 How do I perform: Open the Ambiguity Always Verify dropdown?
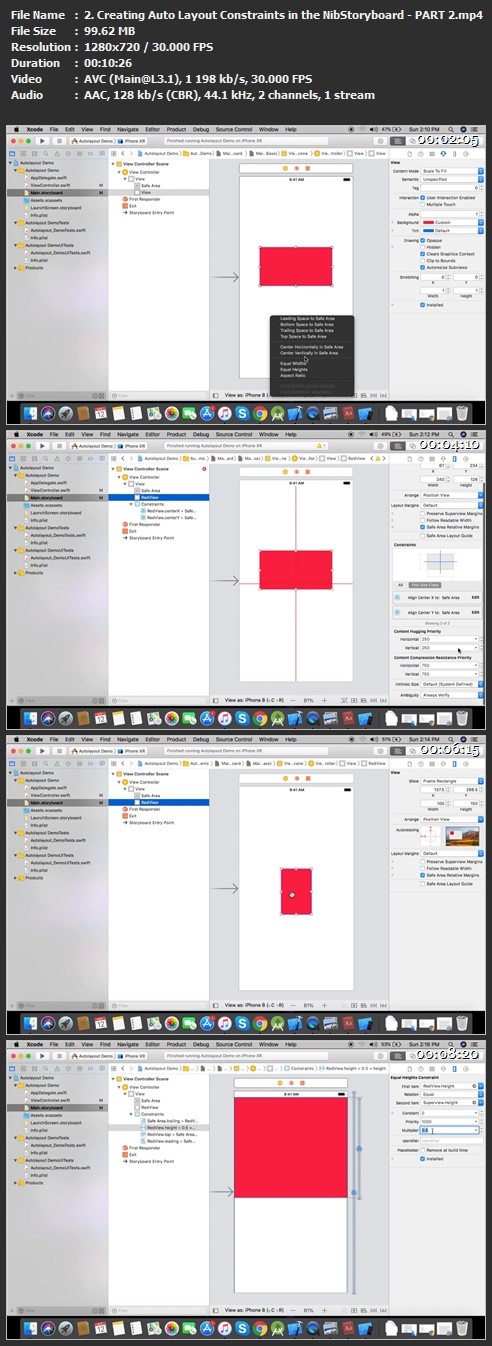click(x=452, y=694)
